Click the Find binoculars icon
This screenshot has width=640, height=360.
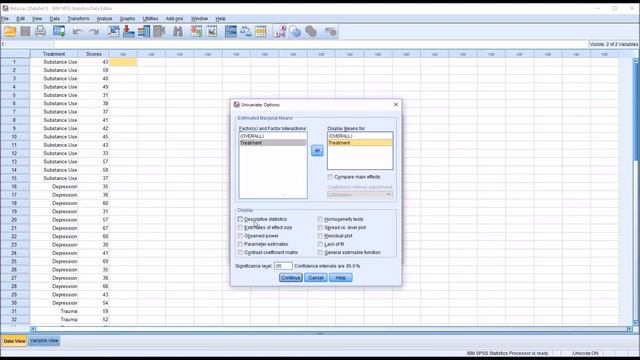click(x=178, y=31)
